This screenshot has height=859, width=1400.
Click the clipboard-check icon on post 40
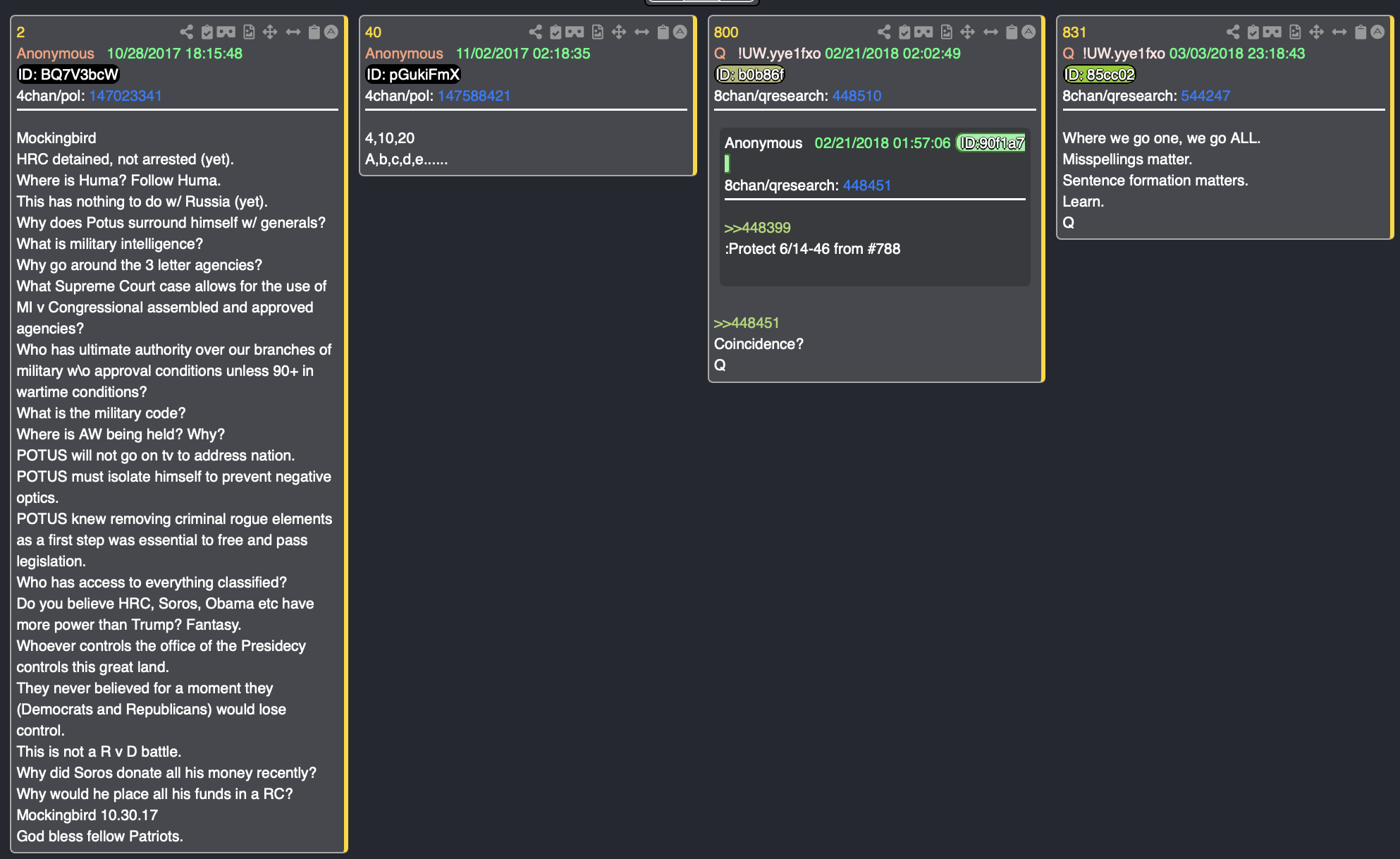click(556, 32)
